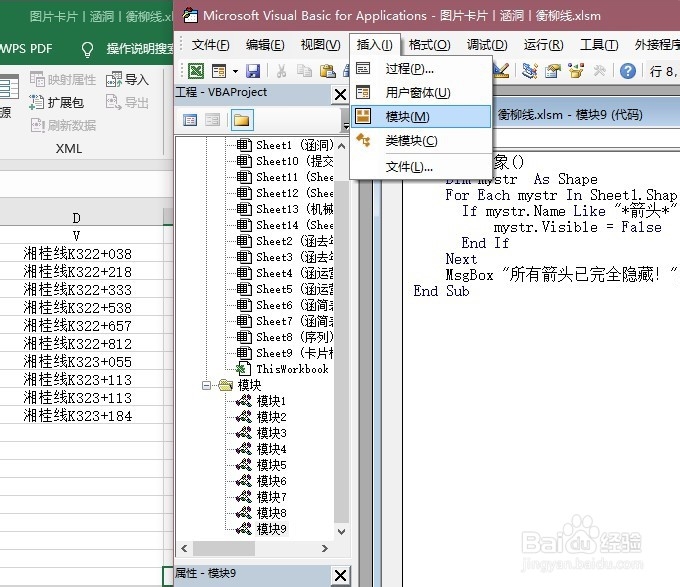Select 模块2 in project tree
Screen dimensions: 680x587
click(x=262, y=417)
